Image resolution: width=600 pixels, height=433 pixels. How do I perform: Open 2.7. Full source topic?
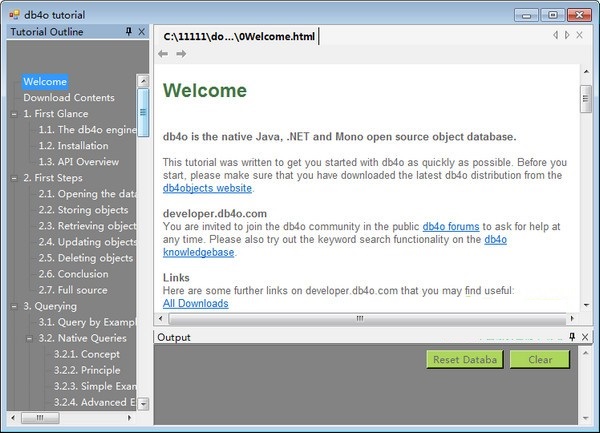point(73,290)
